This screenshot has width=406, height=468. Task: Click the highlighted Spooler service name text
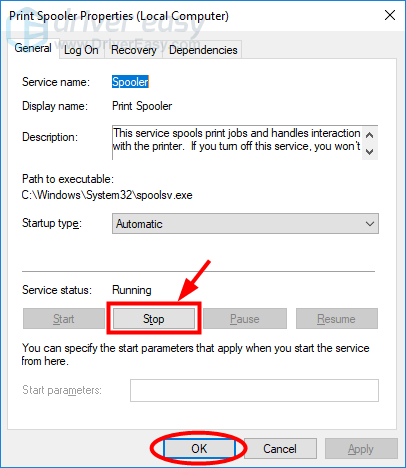[130, 82]
